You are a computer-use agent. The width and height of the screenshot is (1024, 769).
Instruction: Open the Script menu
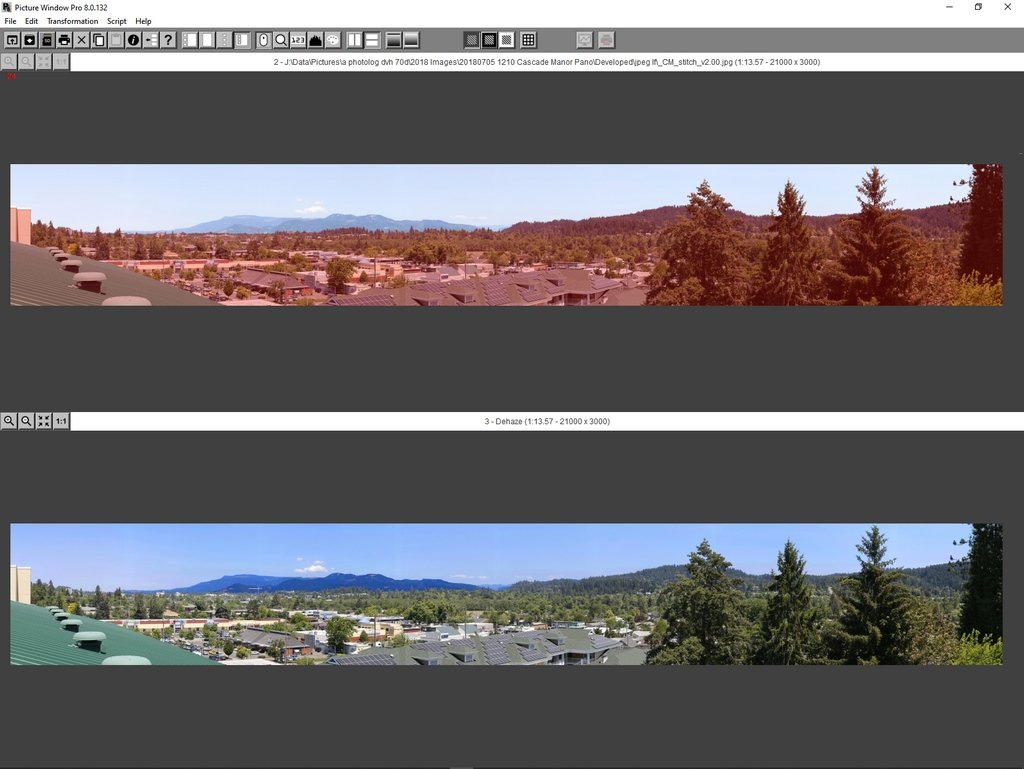pyautogui.click(x=117, y=21)
